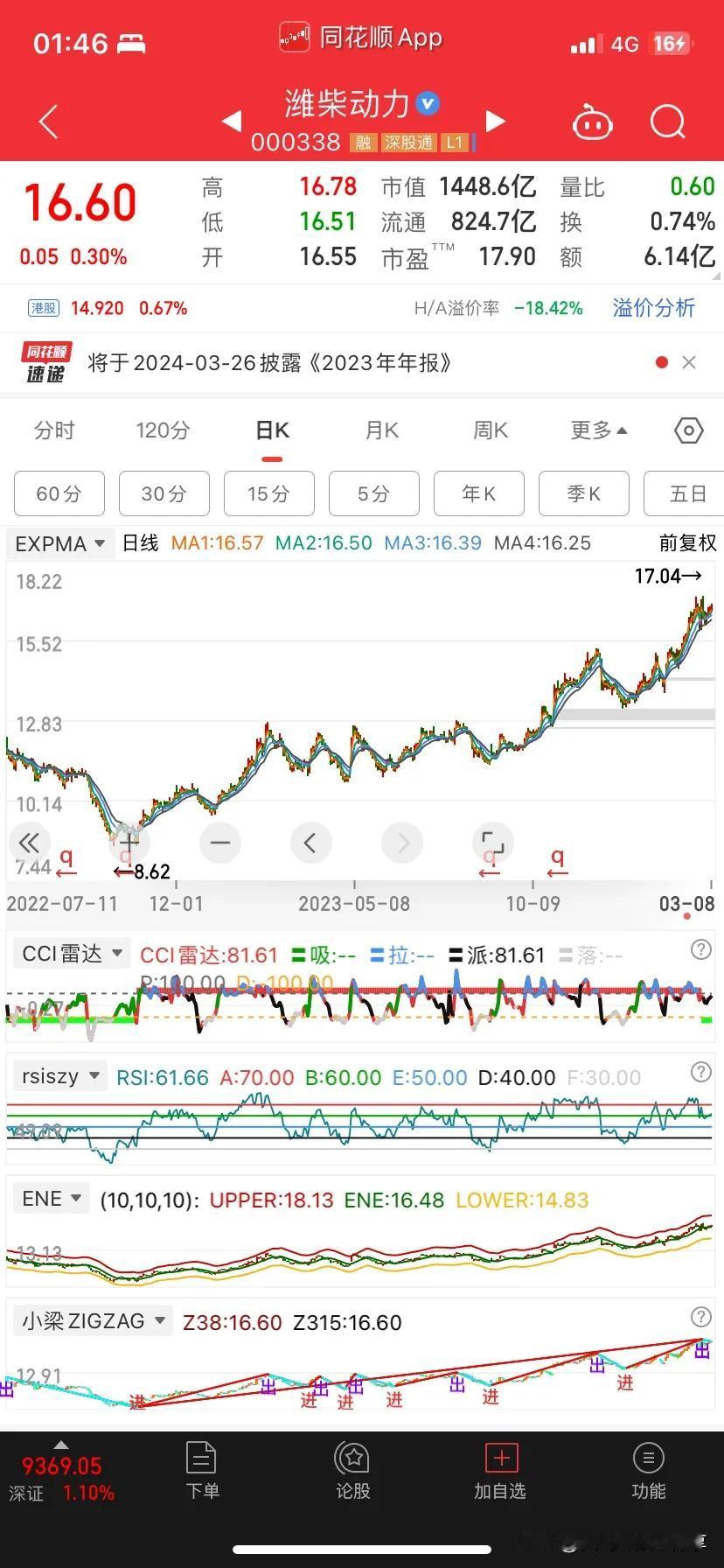Tap the UPPER:18.13 readout
724x1568 pixels.
pyautogui.click(x=272, y=1200)
